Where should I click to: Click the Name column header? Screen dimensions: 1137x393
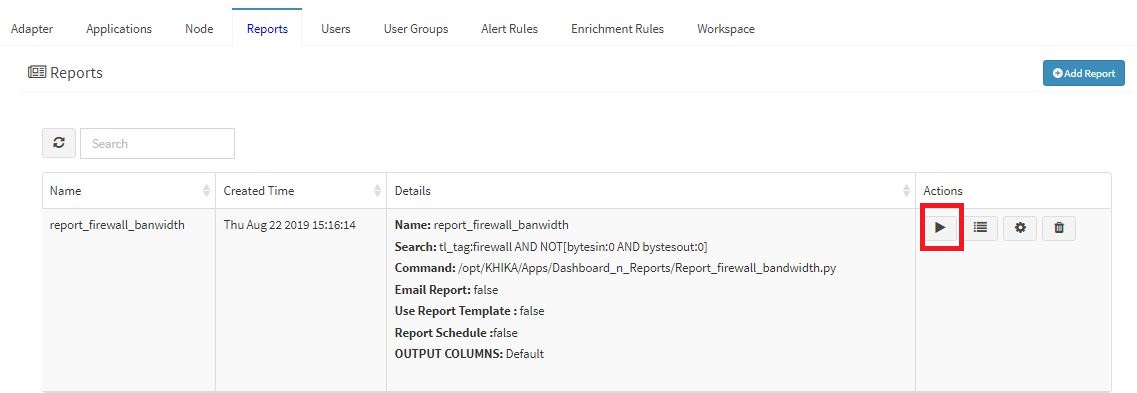click(x=128, y=191)
